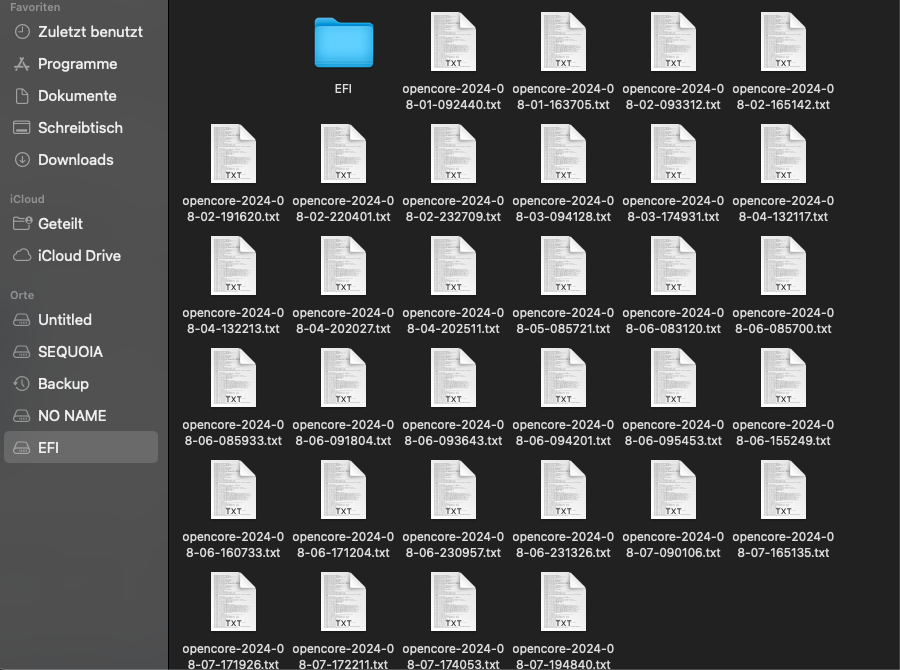900x670 pixels.
Task: Select file opencore-2024-08-06-083120.txt icon
Action: (x=673, y=265)
